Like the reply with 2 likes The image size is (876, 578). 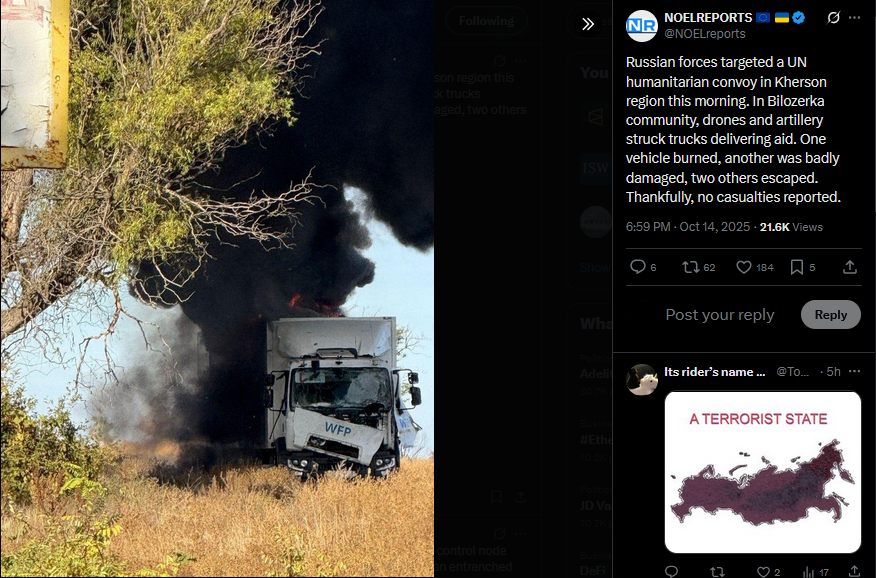coord(768,571)
